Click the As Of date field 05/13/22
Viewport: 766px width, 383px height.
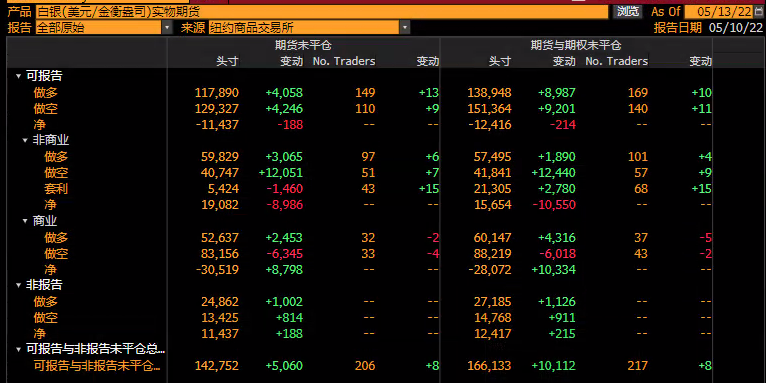click(x=719, y=12)
